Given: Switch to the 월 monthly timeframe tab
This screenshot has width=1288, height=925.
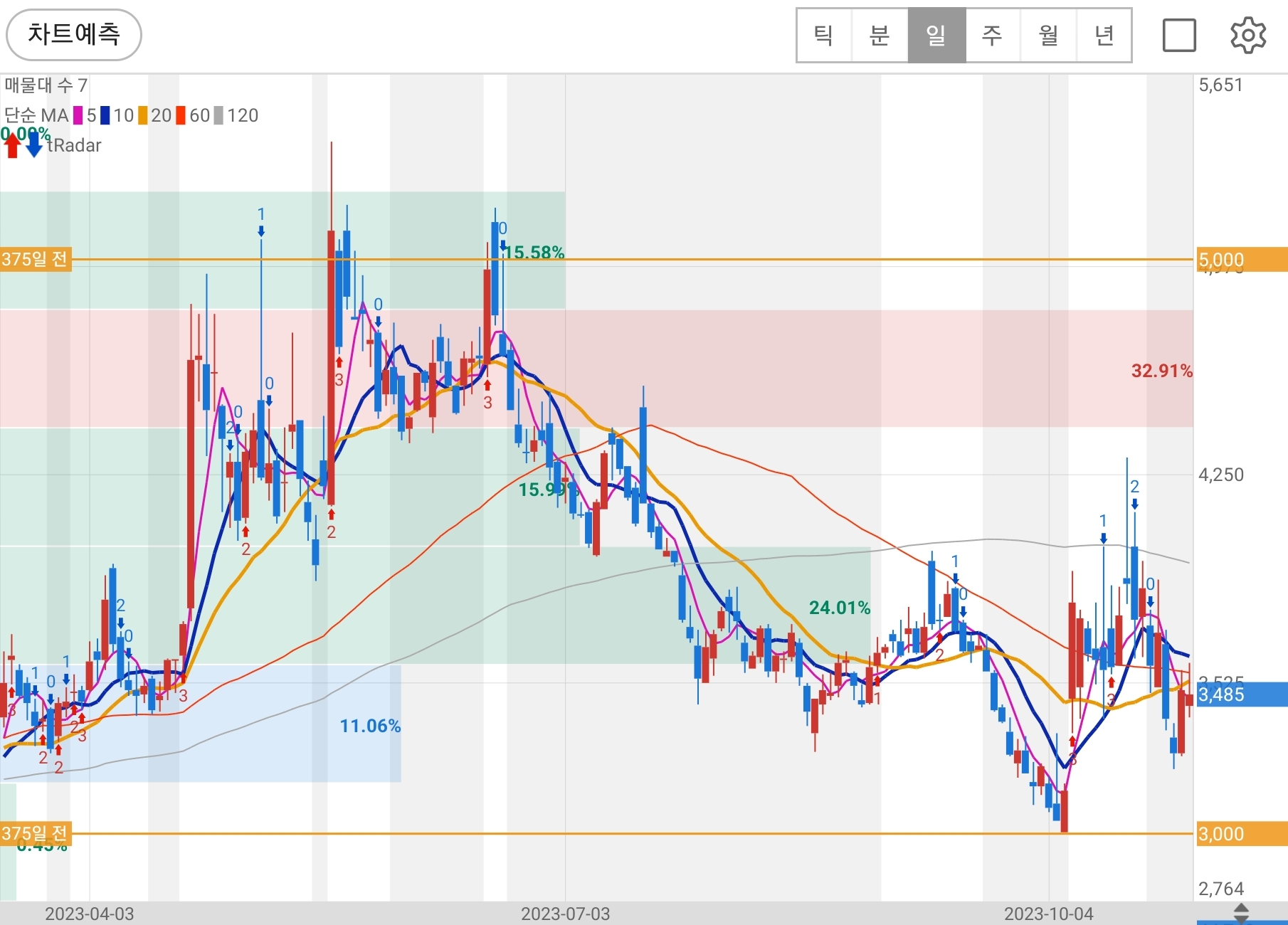Looking at the screenshot, I should [1048, 36].
